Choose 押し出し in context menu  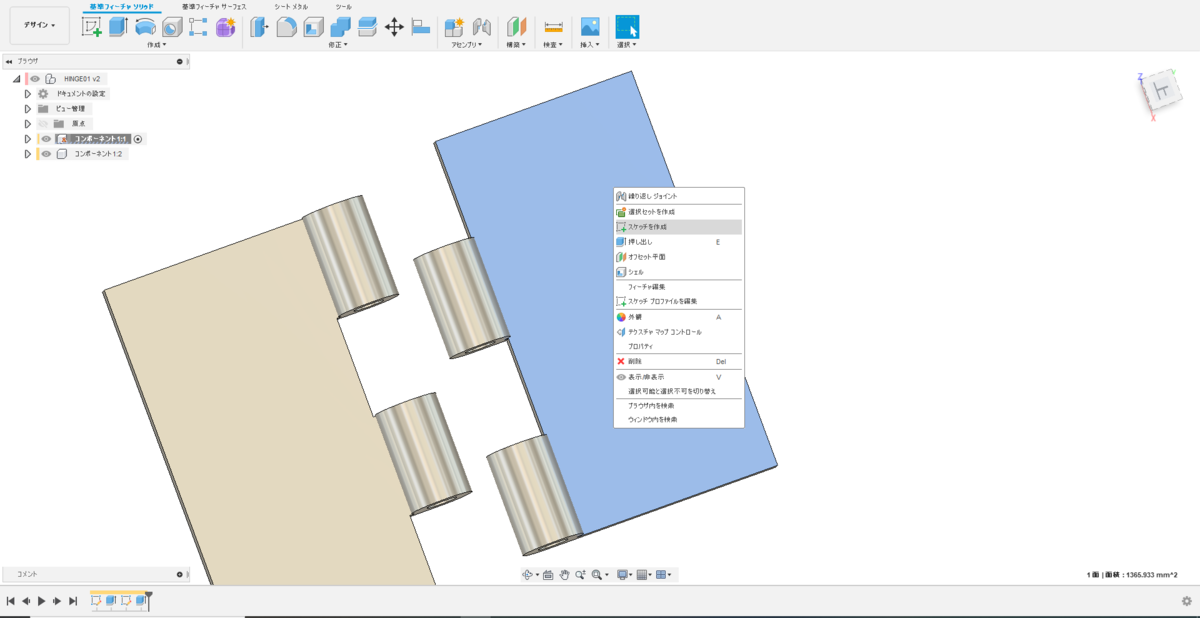678,242
